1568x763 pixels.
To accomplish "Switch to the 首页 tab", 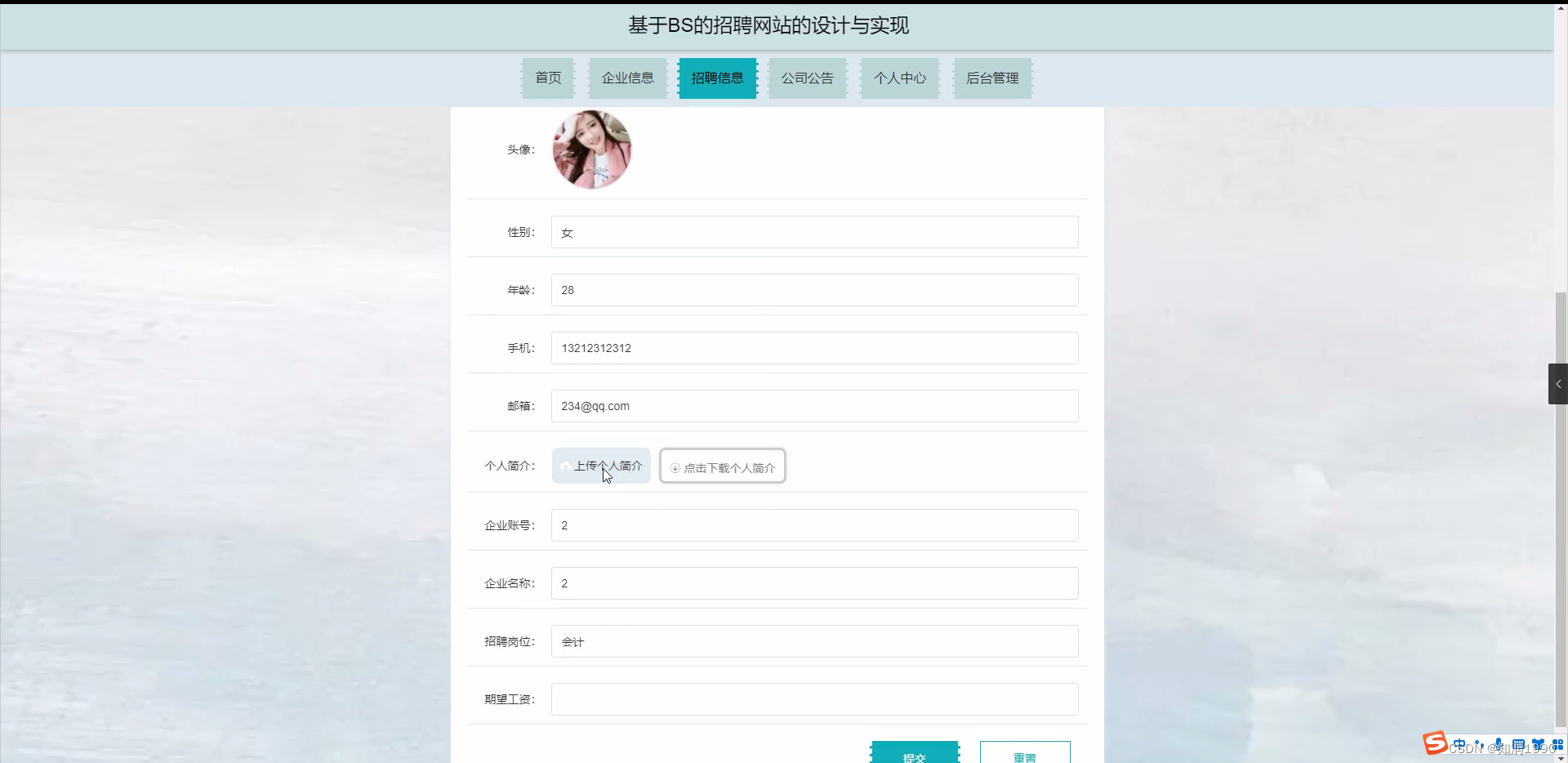I will click(x=547, y=78).
